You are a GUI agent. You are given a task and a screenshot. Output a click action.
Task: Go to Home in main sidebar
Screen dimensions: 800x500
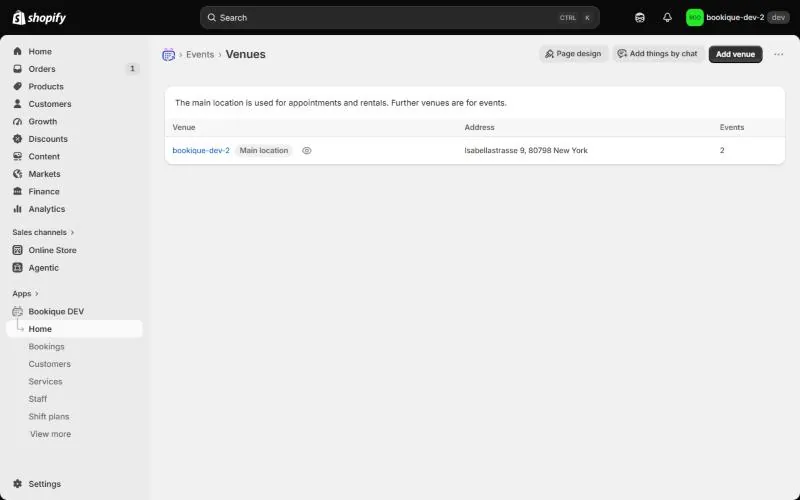74,52
